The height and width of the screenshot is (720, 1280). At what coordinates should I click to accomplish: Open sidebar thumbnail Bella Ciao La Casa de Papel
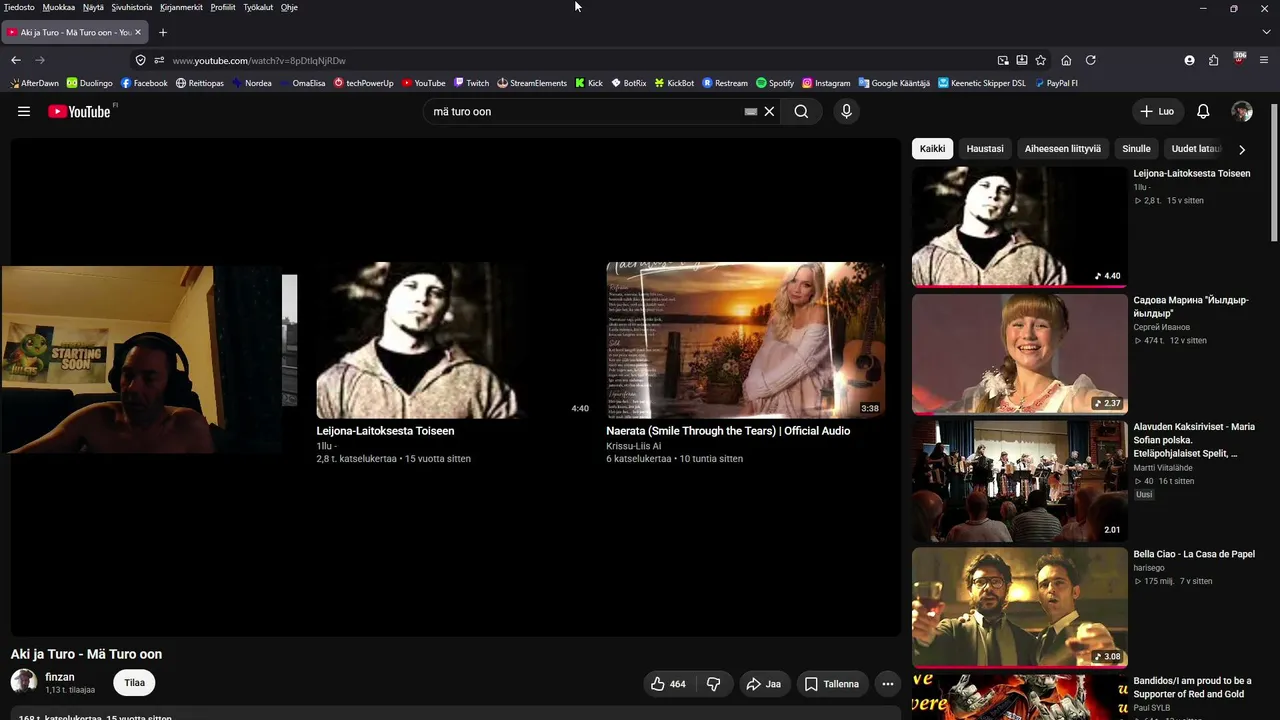(1019, 607)
